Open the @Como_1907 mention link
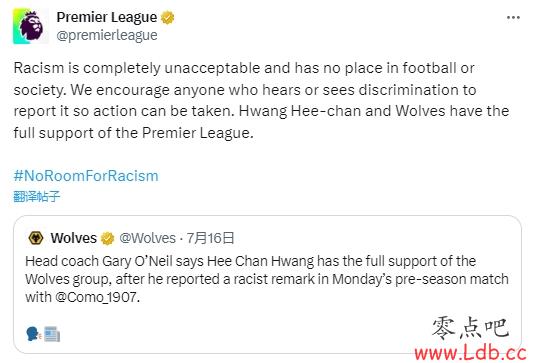 (97, 297)
